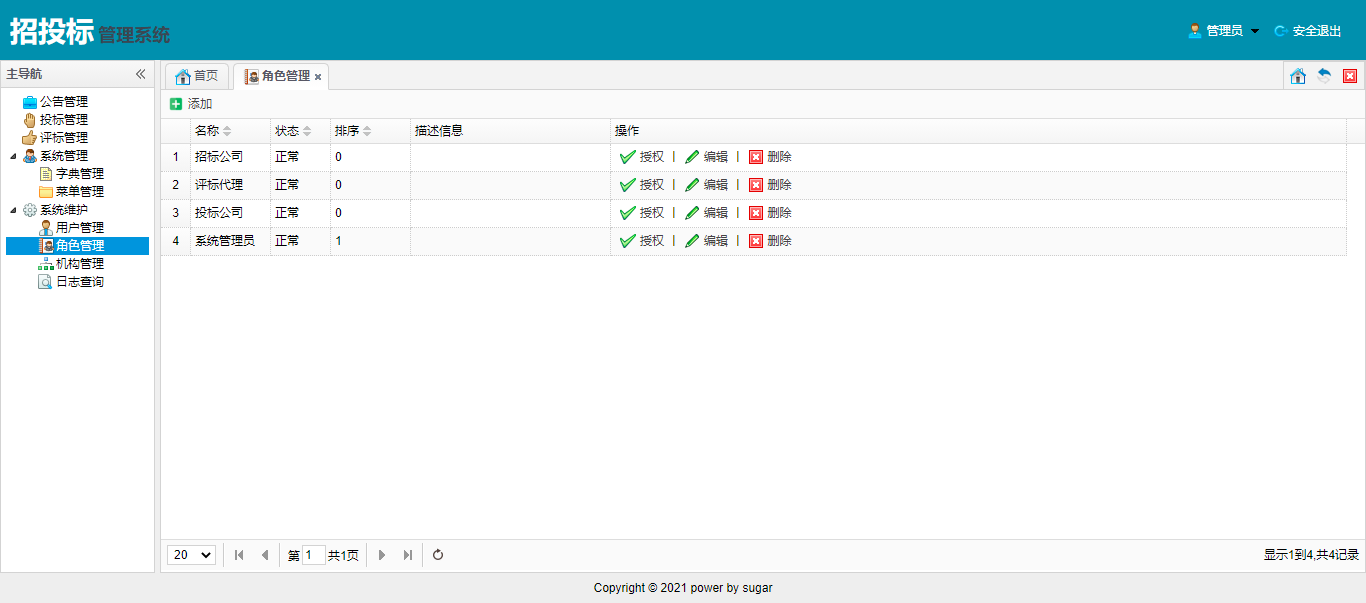Sort by the 状态 column header
This screenshot has height=603, width=1366.
(300, 131)
